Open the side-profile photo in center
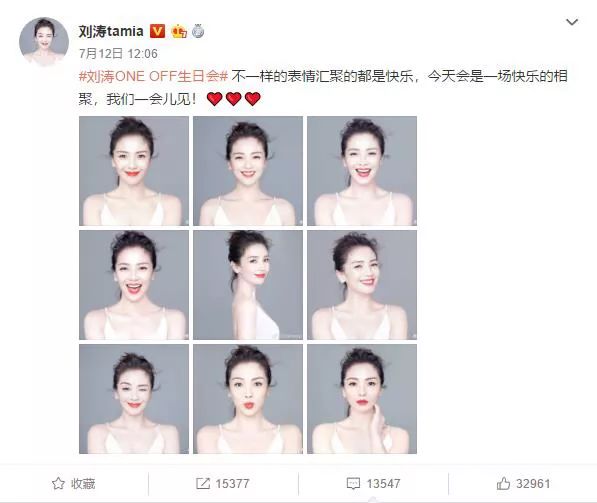This screenshot has height=503, width=597. pyautogui.click(x=248, y=285)
